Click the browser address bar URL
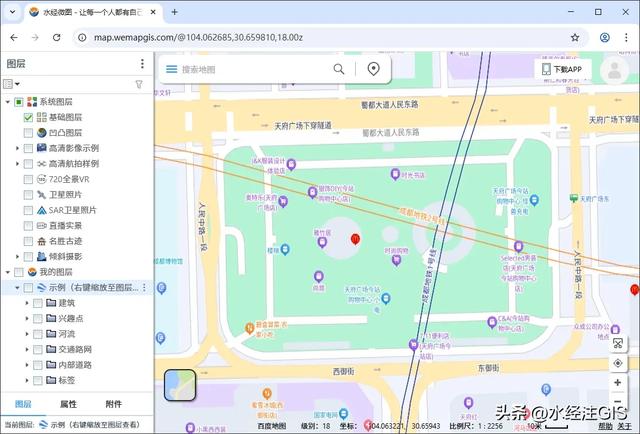 pos(198,38)
